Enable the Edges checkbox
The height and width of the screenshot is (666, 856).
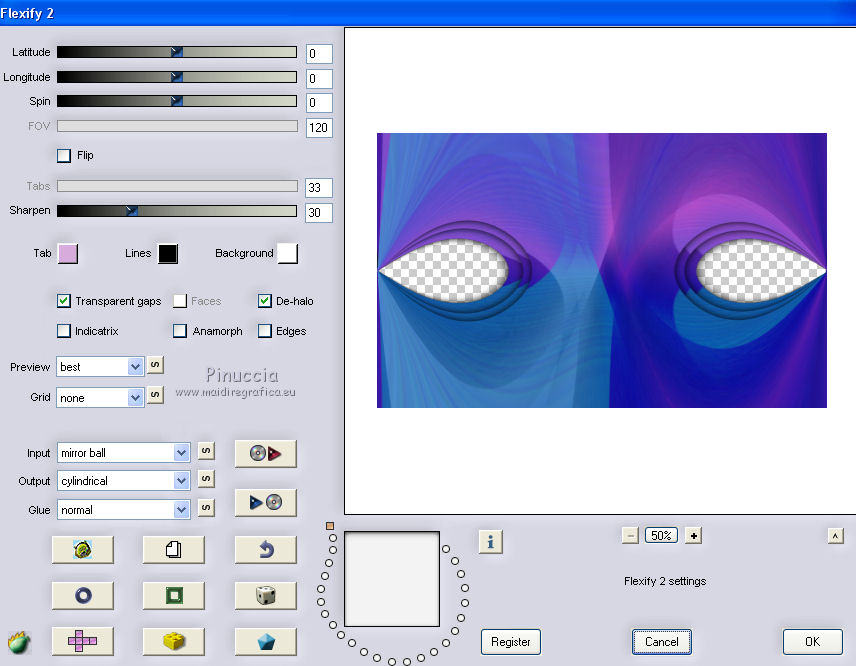pyautogui.click(x=265, y=331)
